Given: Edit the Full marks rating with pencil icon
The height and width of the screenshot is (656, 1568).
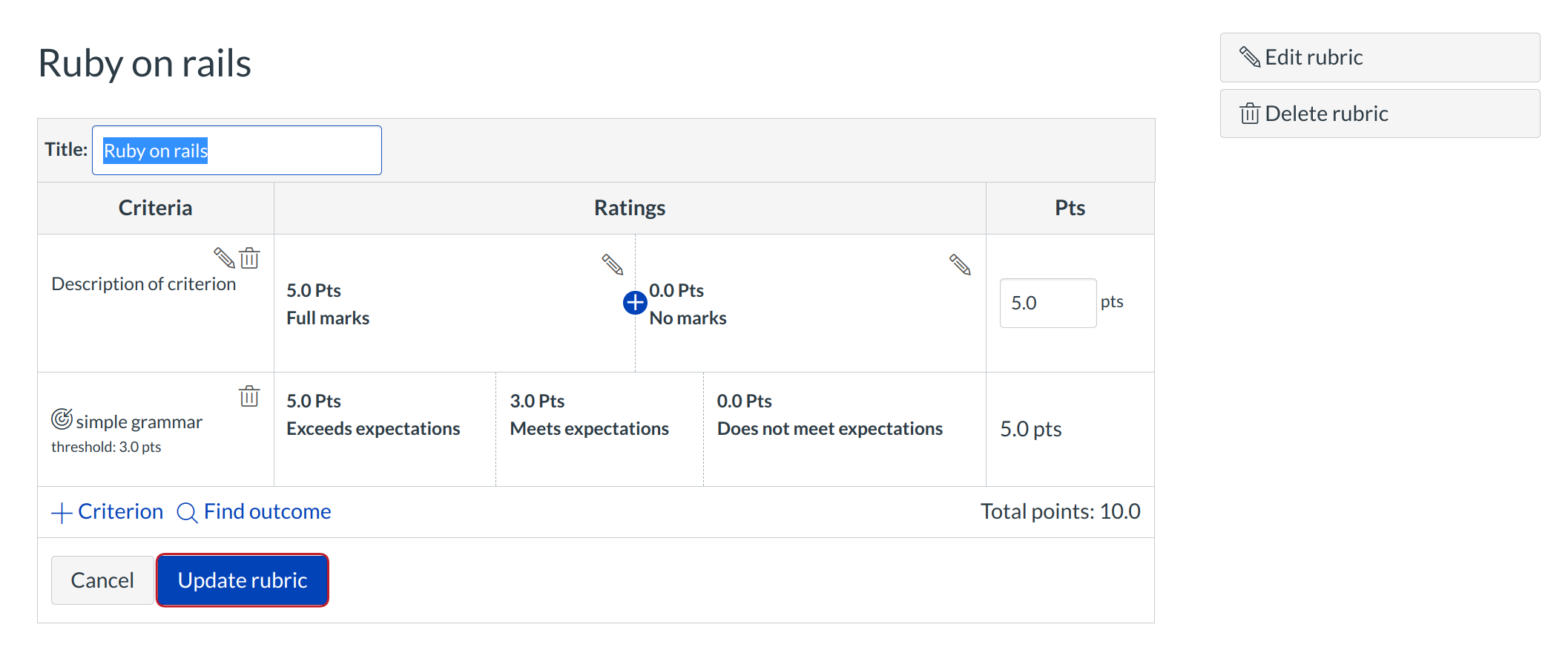Looking at the screenshot, I should pos(612,264).
